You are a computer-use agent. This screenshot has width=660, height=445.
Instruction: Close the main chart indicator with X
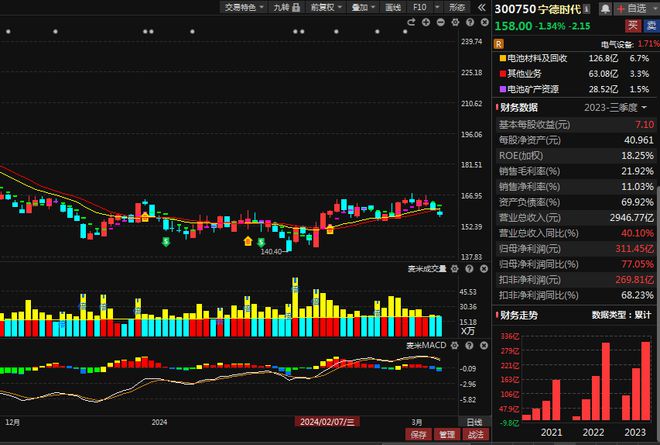coord(484,22)
